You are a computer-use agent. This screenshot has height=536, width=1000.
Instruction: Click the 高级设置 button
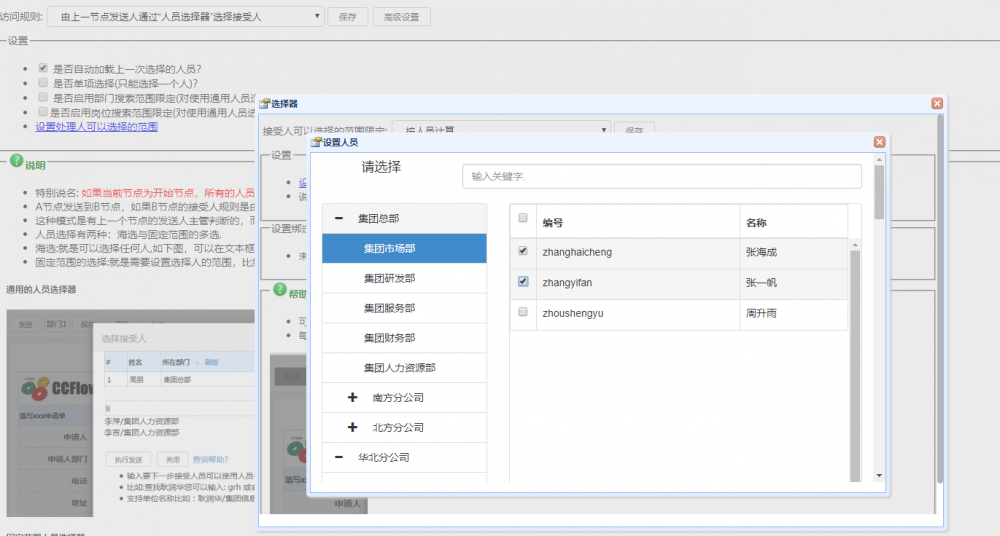click(402, 17)
